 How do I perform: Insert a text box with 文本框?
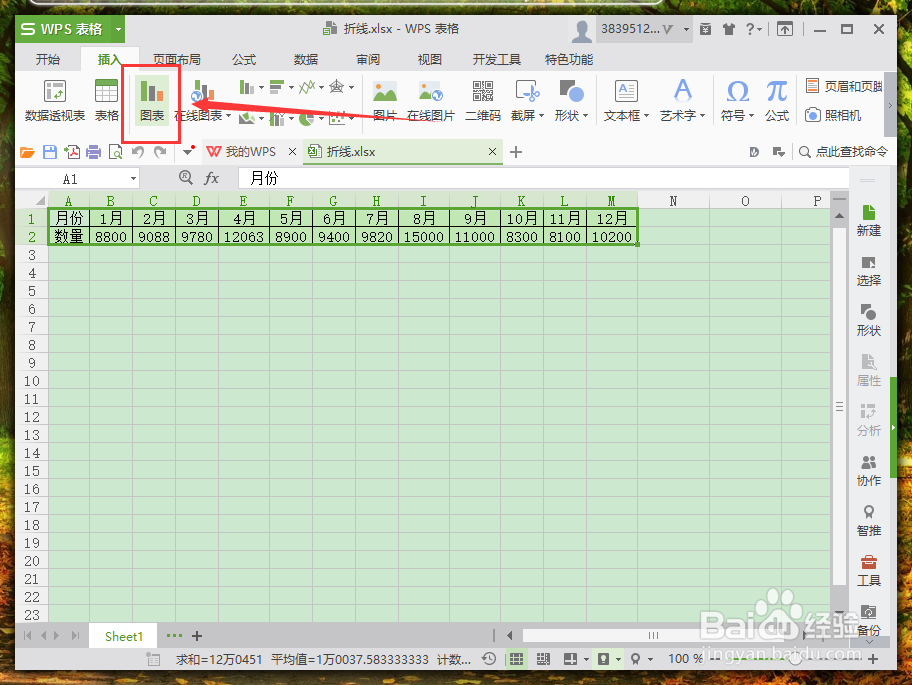pyautogui.click(x=626, y=100)
